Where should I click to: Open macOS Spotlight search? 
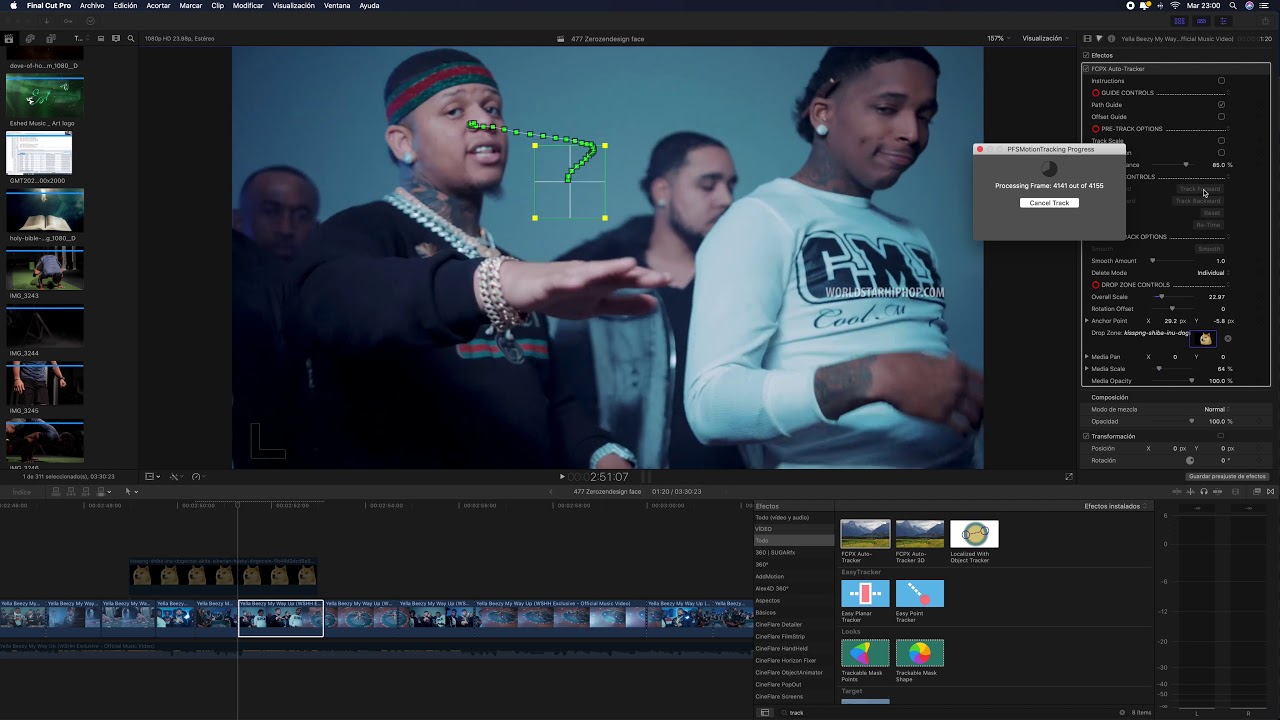point(1231,5)
